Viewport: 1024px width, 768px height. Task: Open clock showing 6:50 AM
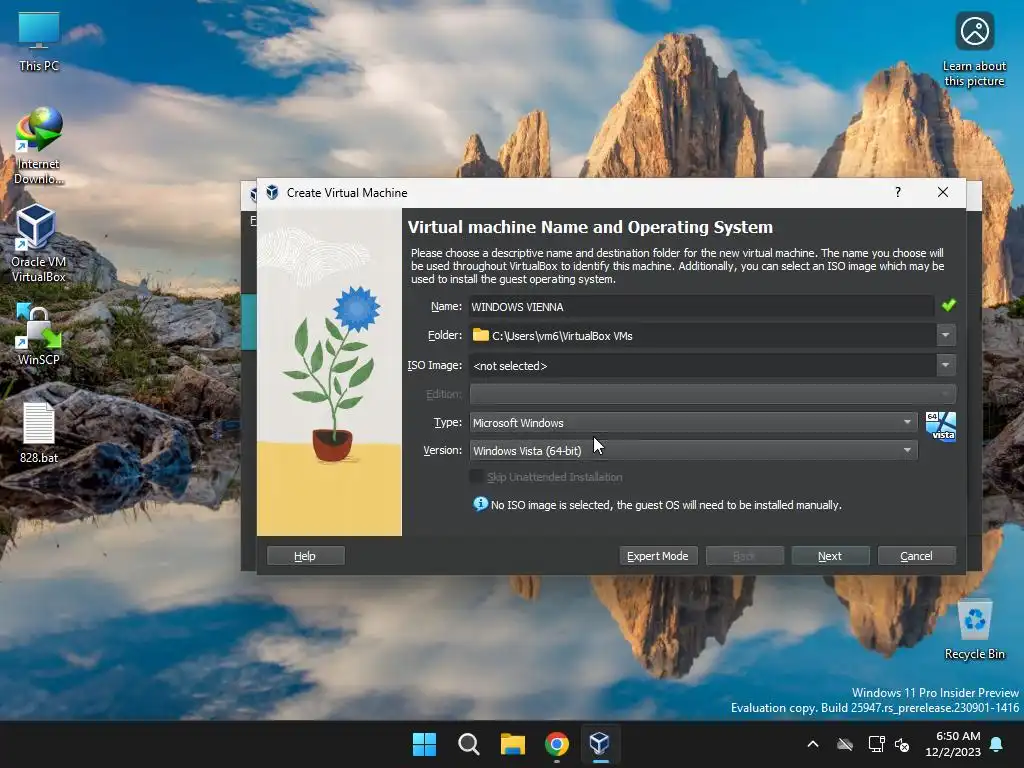click(x=953, y=744)
